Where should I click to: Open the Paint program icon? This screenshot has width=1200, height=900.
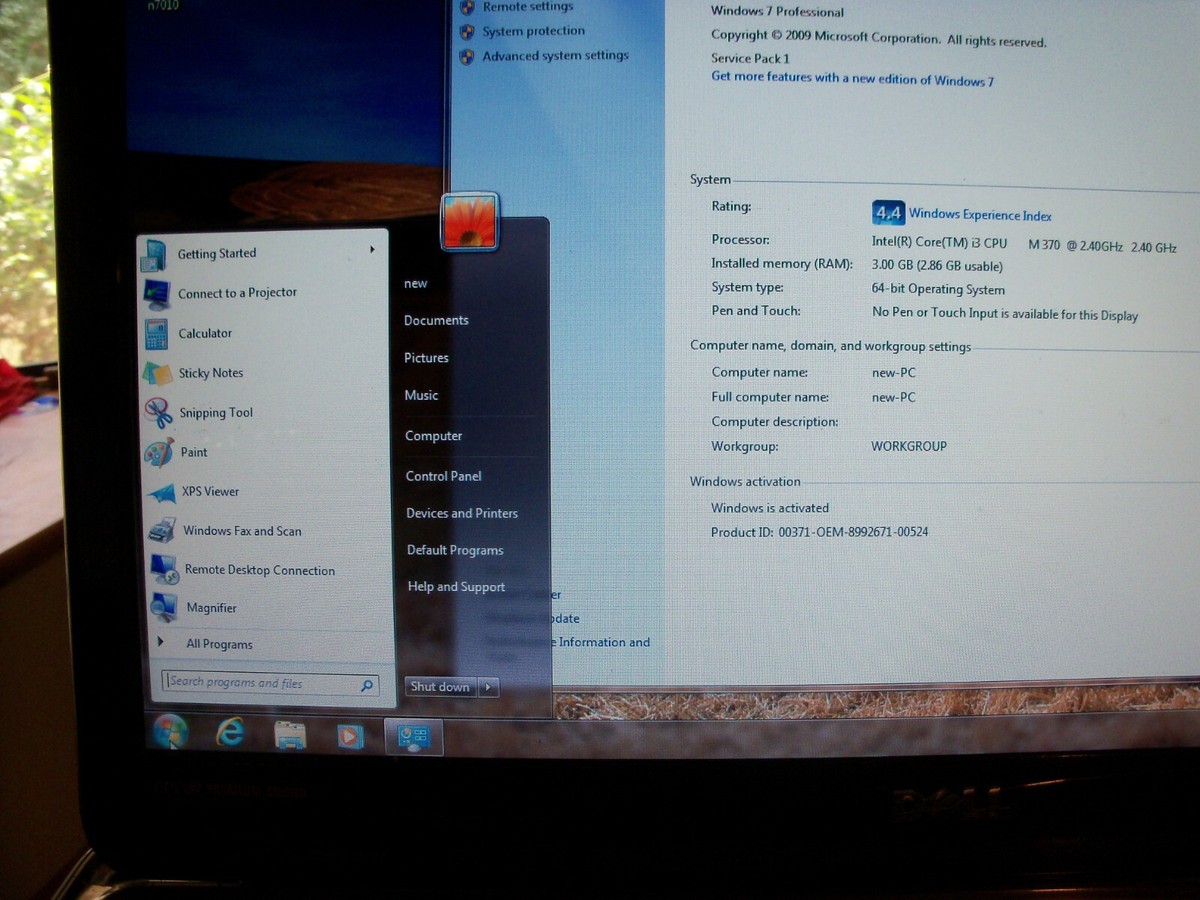tap(159, 452)
